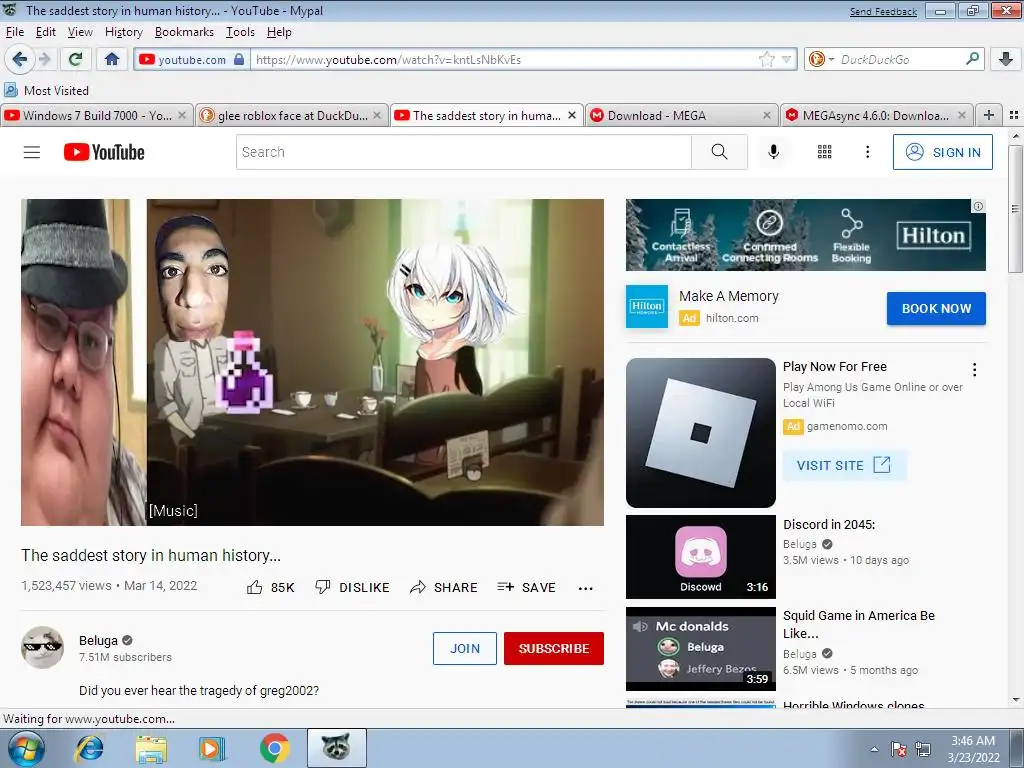Open YouTube apps grid icon
Image resolution: width=1024 pixels, height=768 pixels.
(825, 152)
